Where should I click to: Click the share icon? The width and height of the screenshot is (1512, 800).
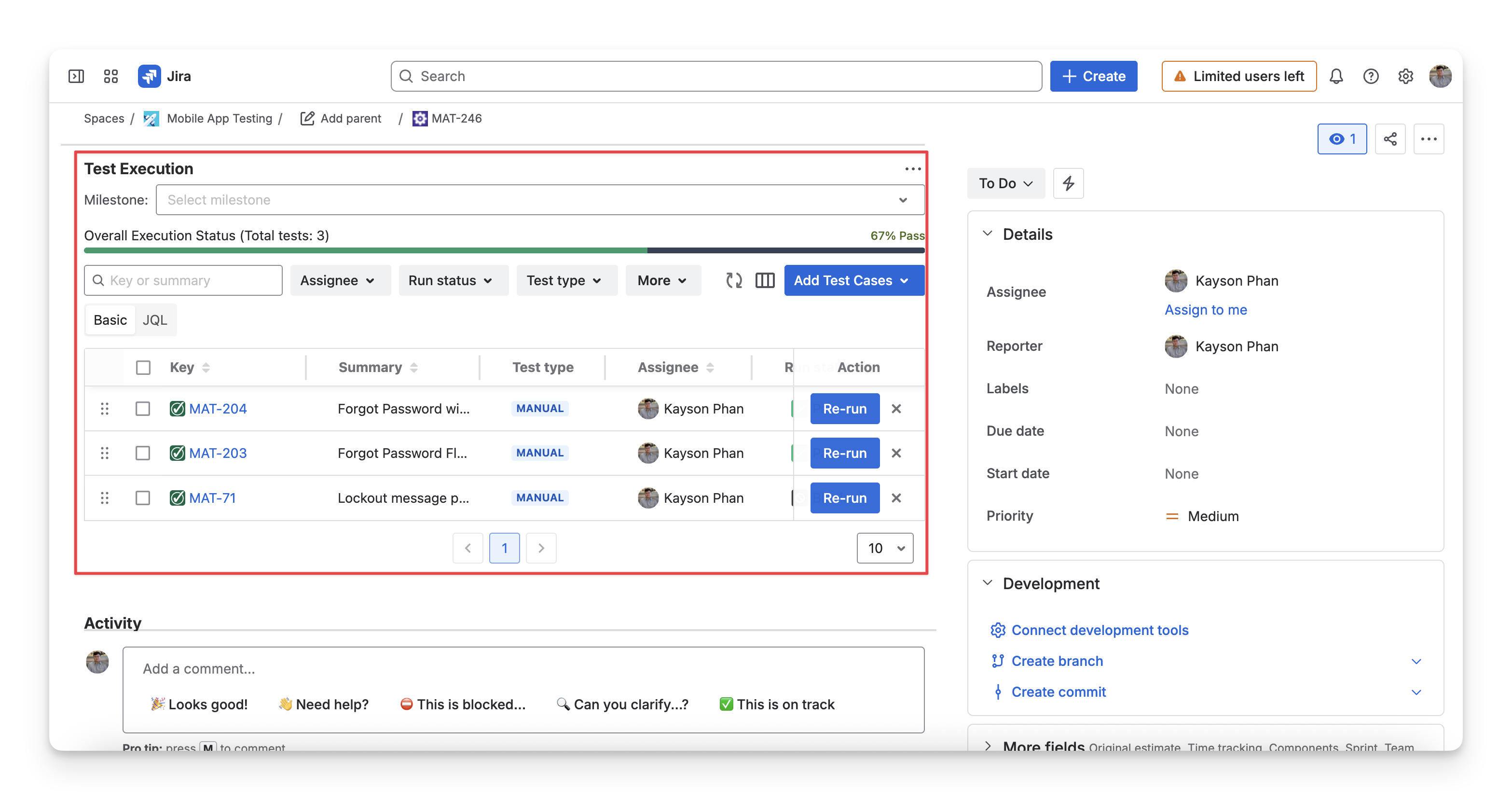[1390, 139]
